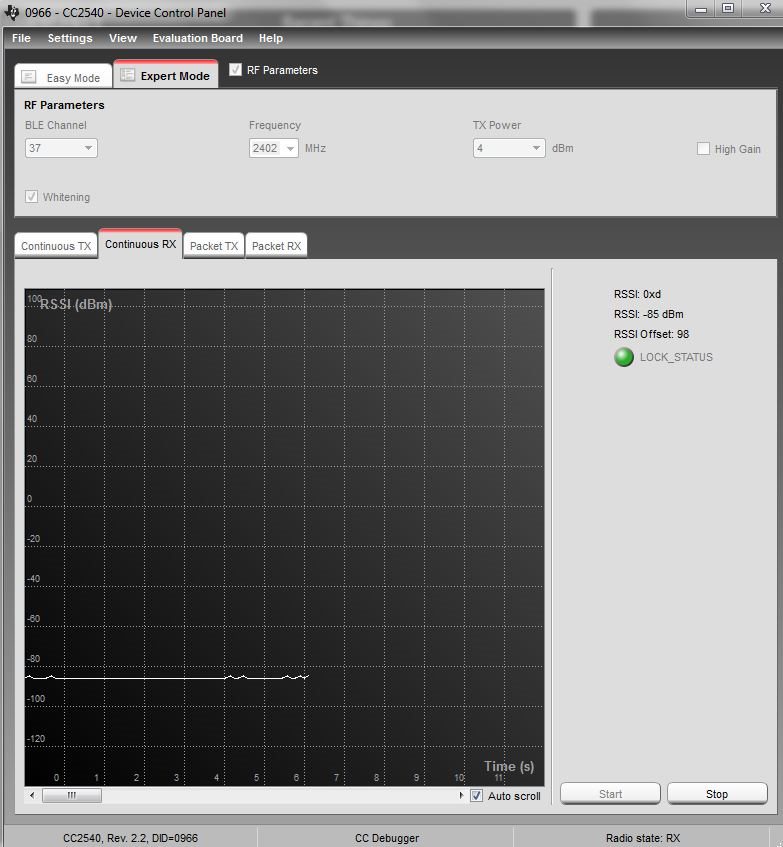Switch to Easy Mode tab

(x=63, y=77)
